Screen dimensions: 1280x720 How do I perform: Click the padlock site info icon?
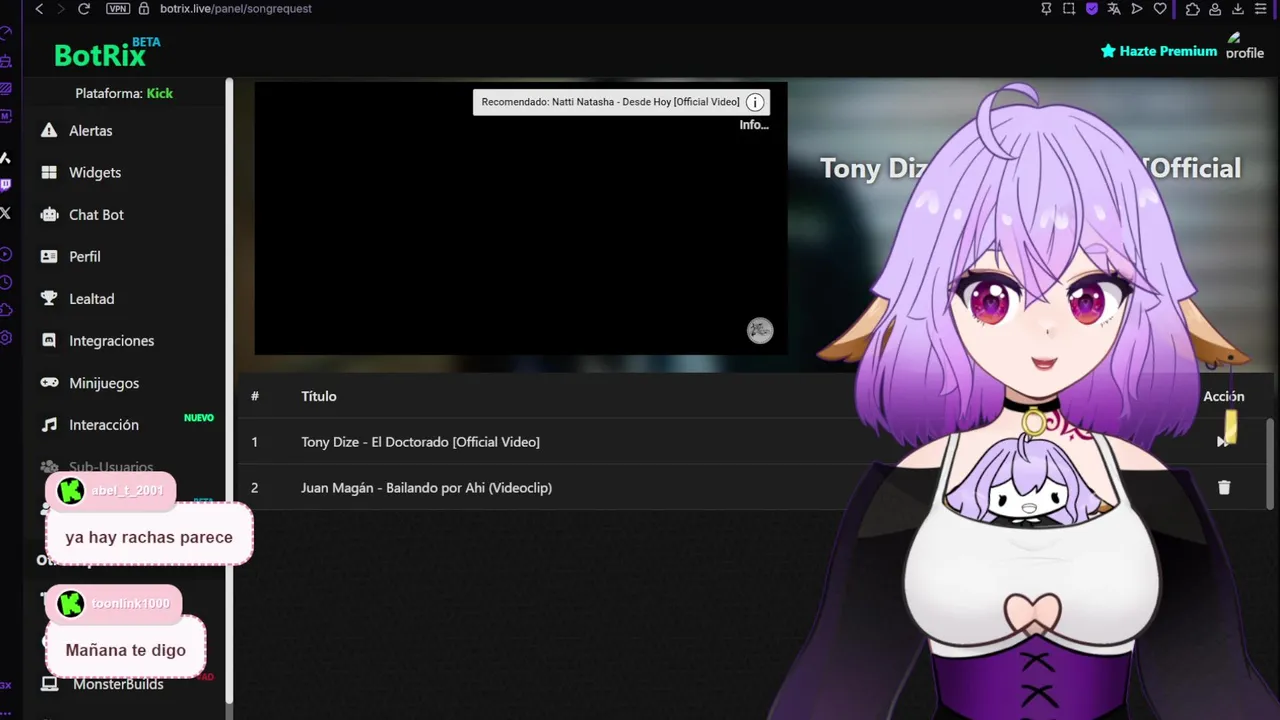coord(144,9)
